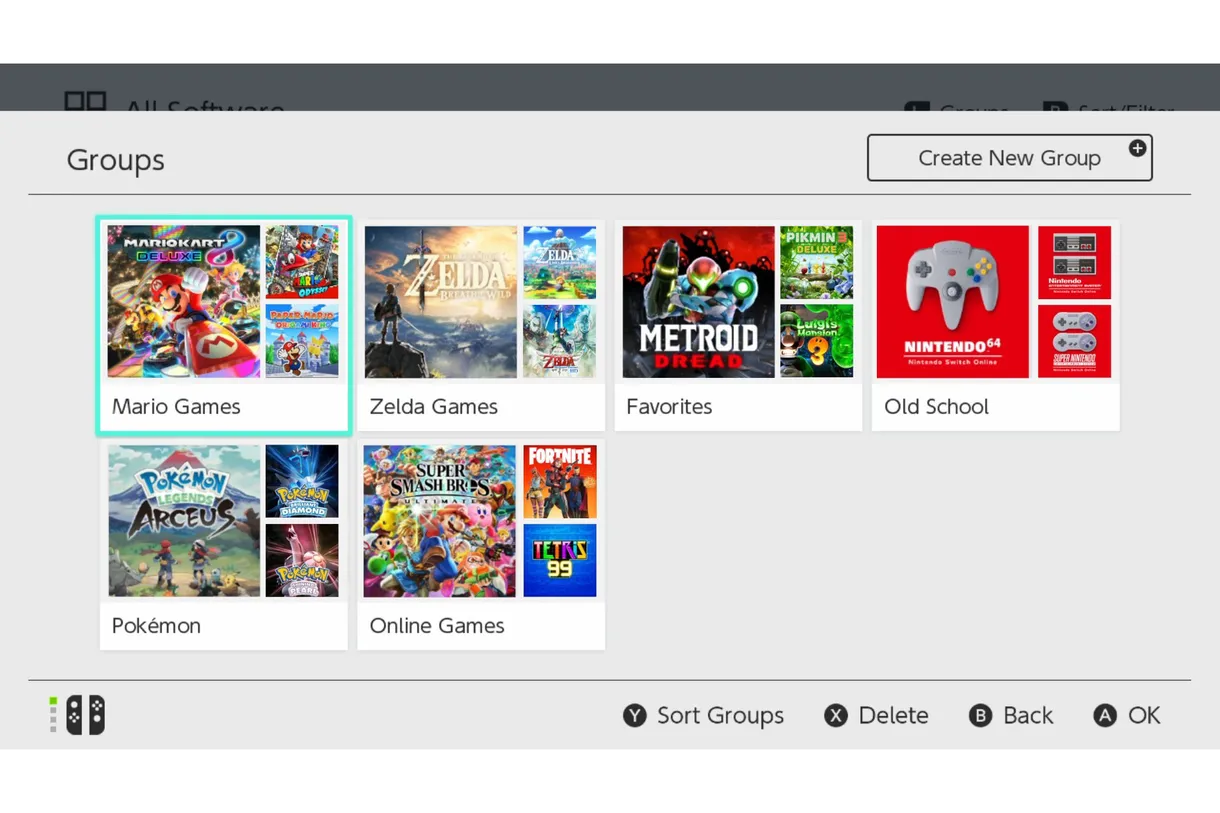Click the plus icon on Create New Group
1220x813 pixels.
click(x=1137, y=149)
